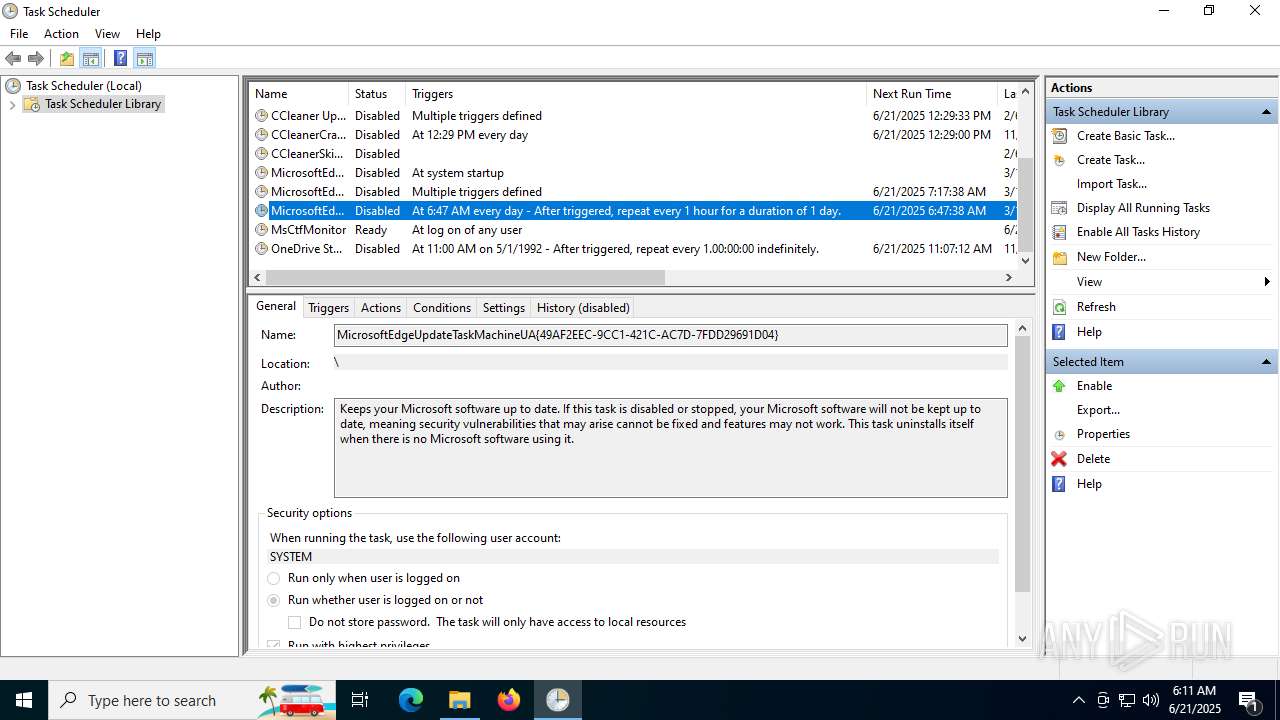The image size is (1280, 720).
Task: Click the Refresh icon in Actions pane
Action: 1059,307
